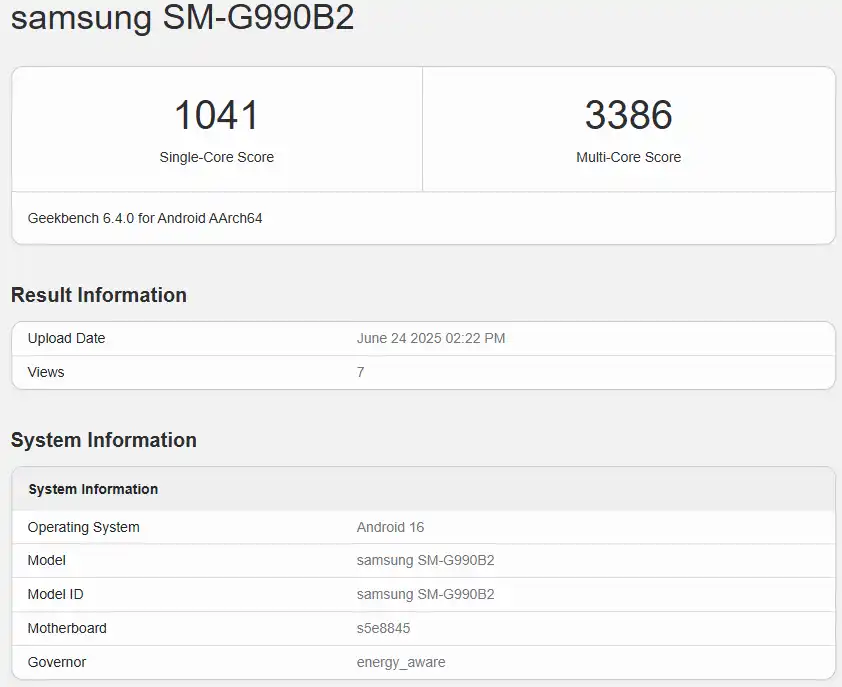Select the Model value samsung SM-G990B2

pos(425,560)
